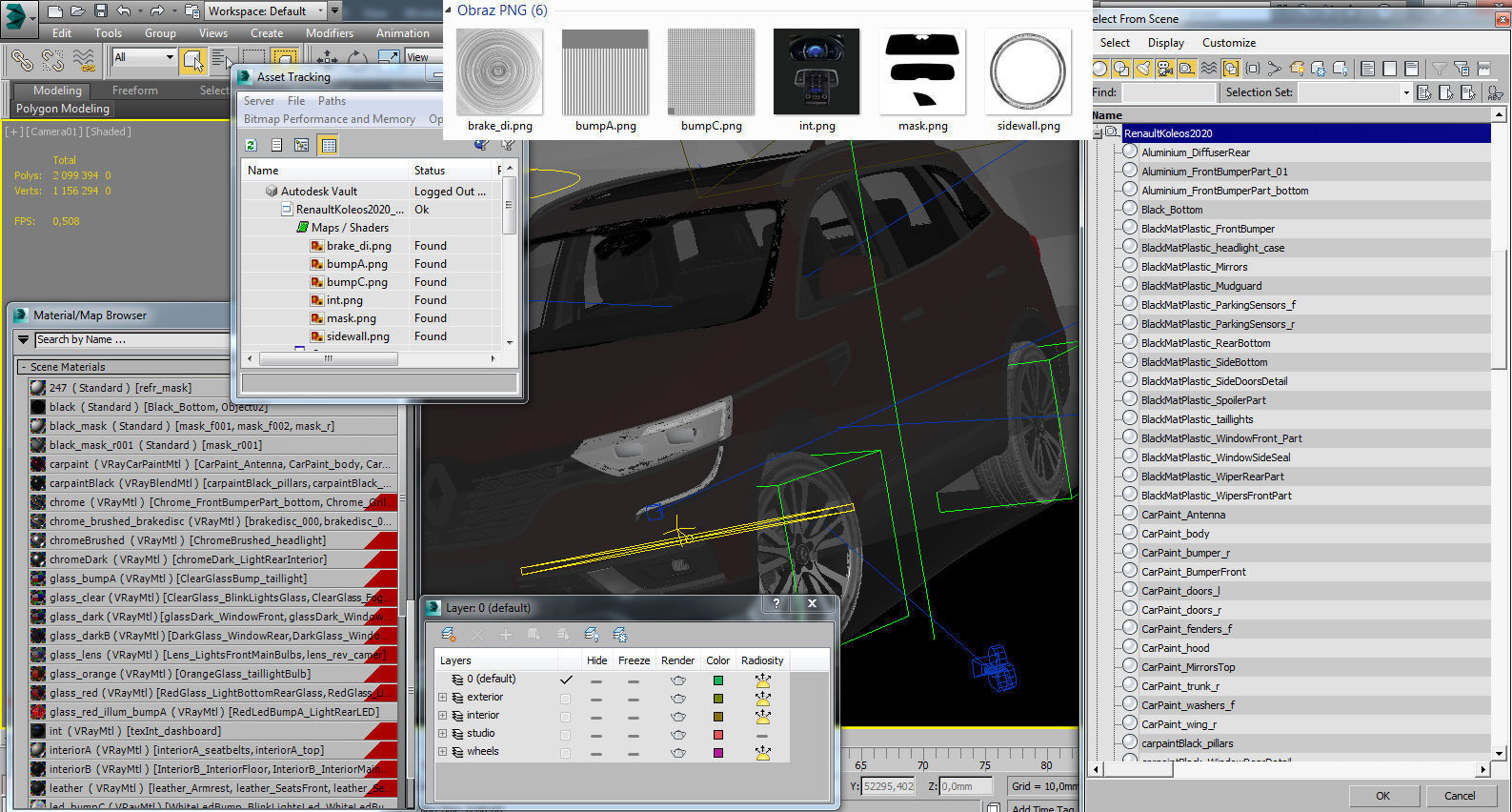Click OK in Select From Scene
This screenshot has height=812, width=1512.
(1382, 796)
